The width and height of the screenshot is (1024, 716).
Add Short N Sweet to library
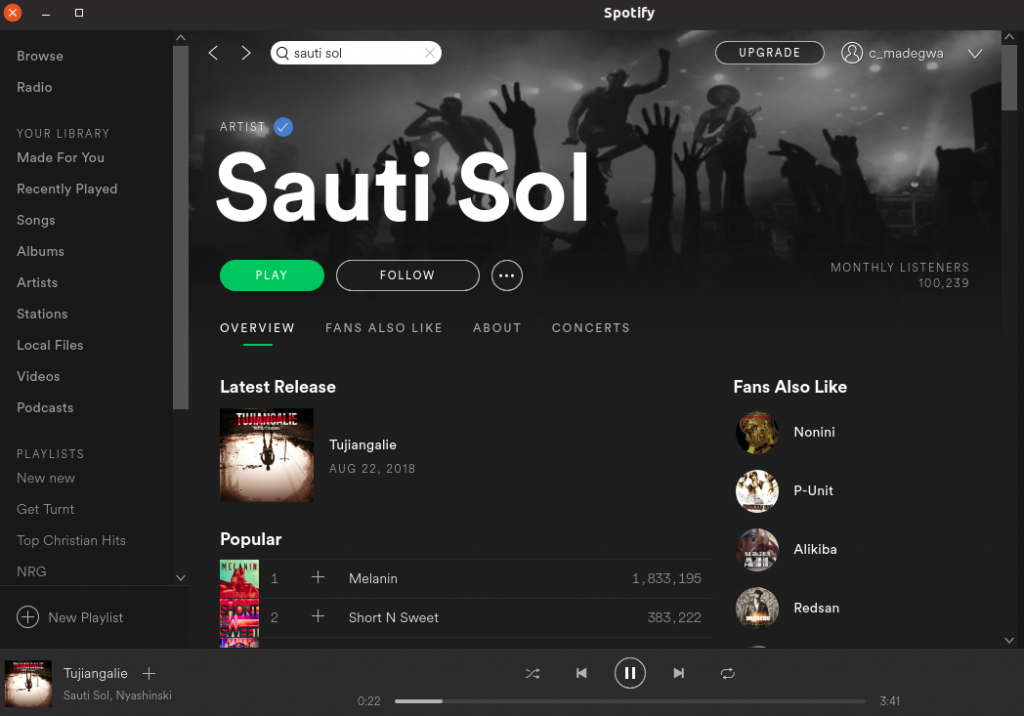click(318, 617)
